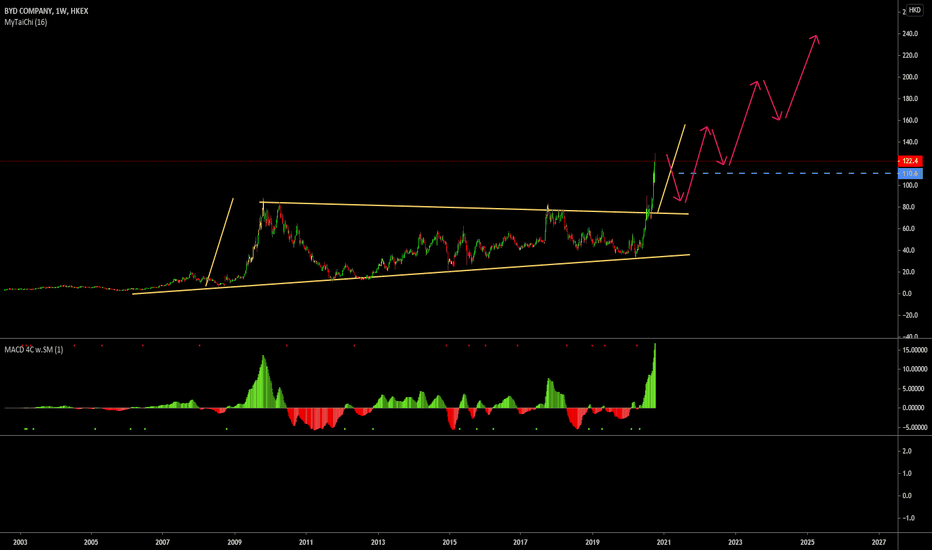Click 40.0 on the price axis
Screen dimensions: 932x550
(x=908, y=250)
